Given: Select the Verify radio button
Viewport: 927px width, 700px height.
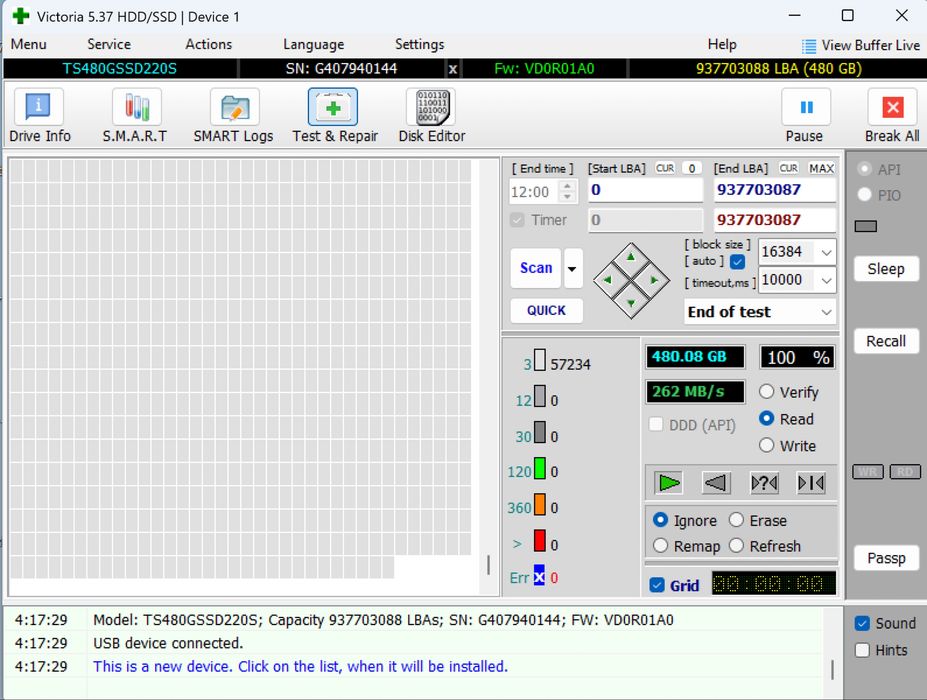Looking at the screenshot, I should click(x=766, y=391).
